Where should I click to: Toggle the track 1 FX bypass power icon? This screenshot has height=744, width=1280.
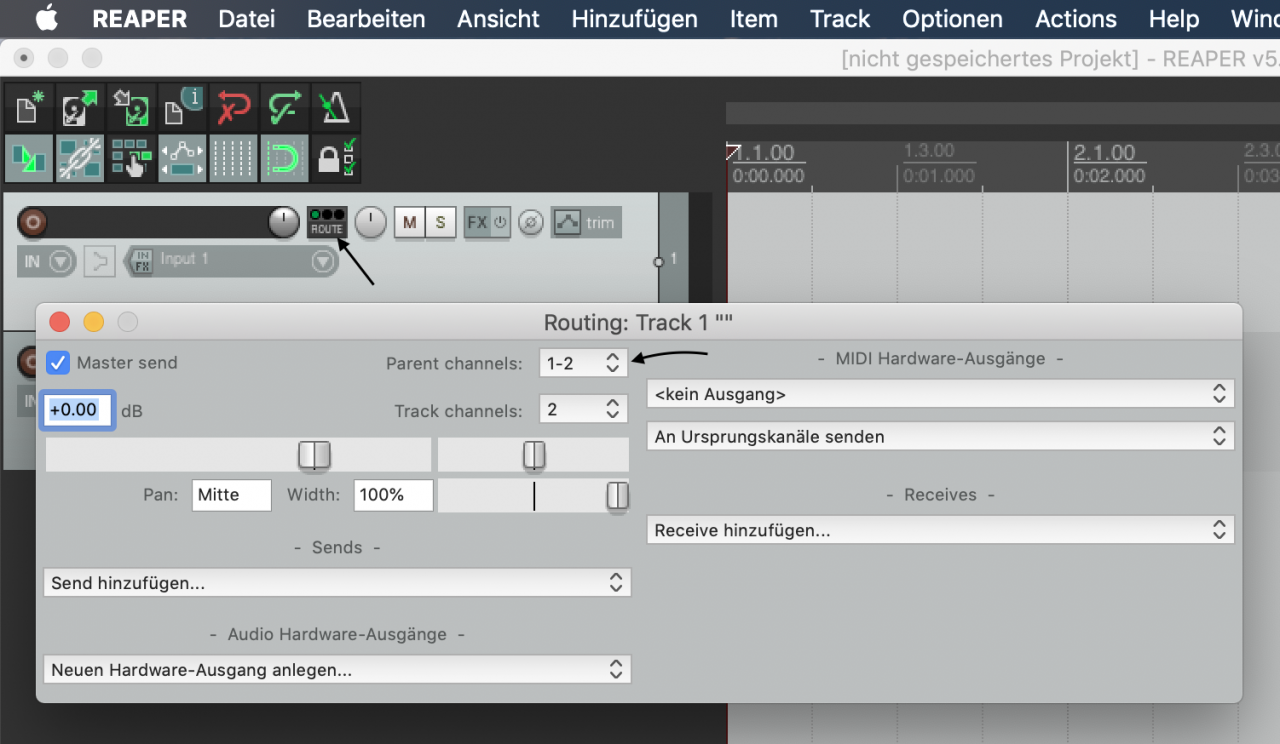pos(501,223)
